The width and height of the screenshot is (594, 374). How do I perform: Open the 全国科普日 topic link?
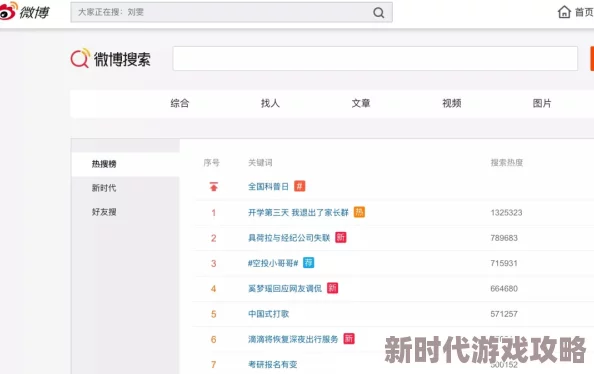tap(268, 187)
